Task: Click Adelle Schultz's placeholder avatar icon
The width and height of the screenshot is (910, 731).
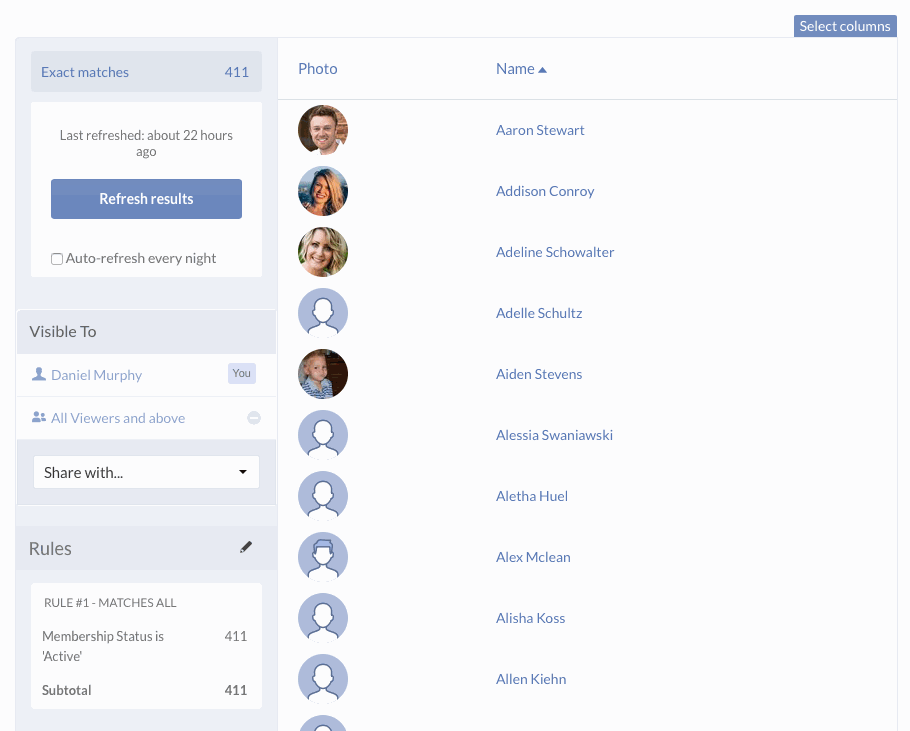Action: click(x=323, y=313)
